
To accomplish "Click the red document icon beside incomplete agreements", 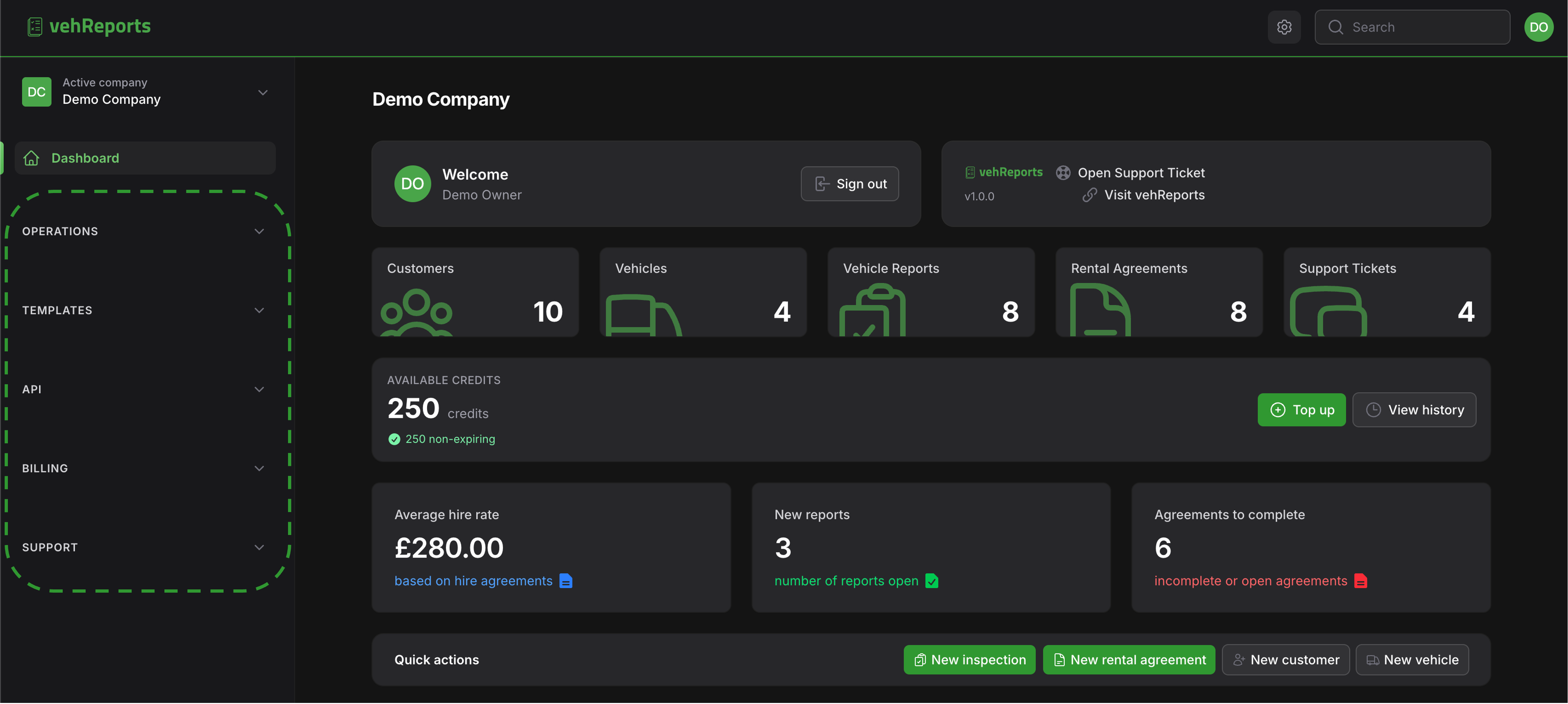I will (1361, 581).
